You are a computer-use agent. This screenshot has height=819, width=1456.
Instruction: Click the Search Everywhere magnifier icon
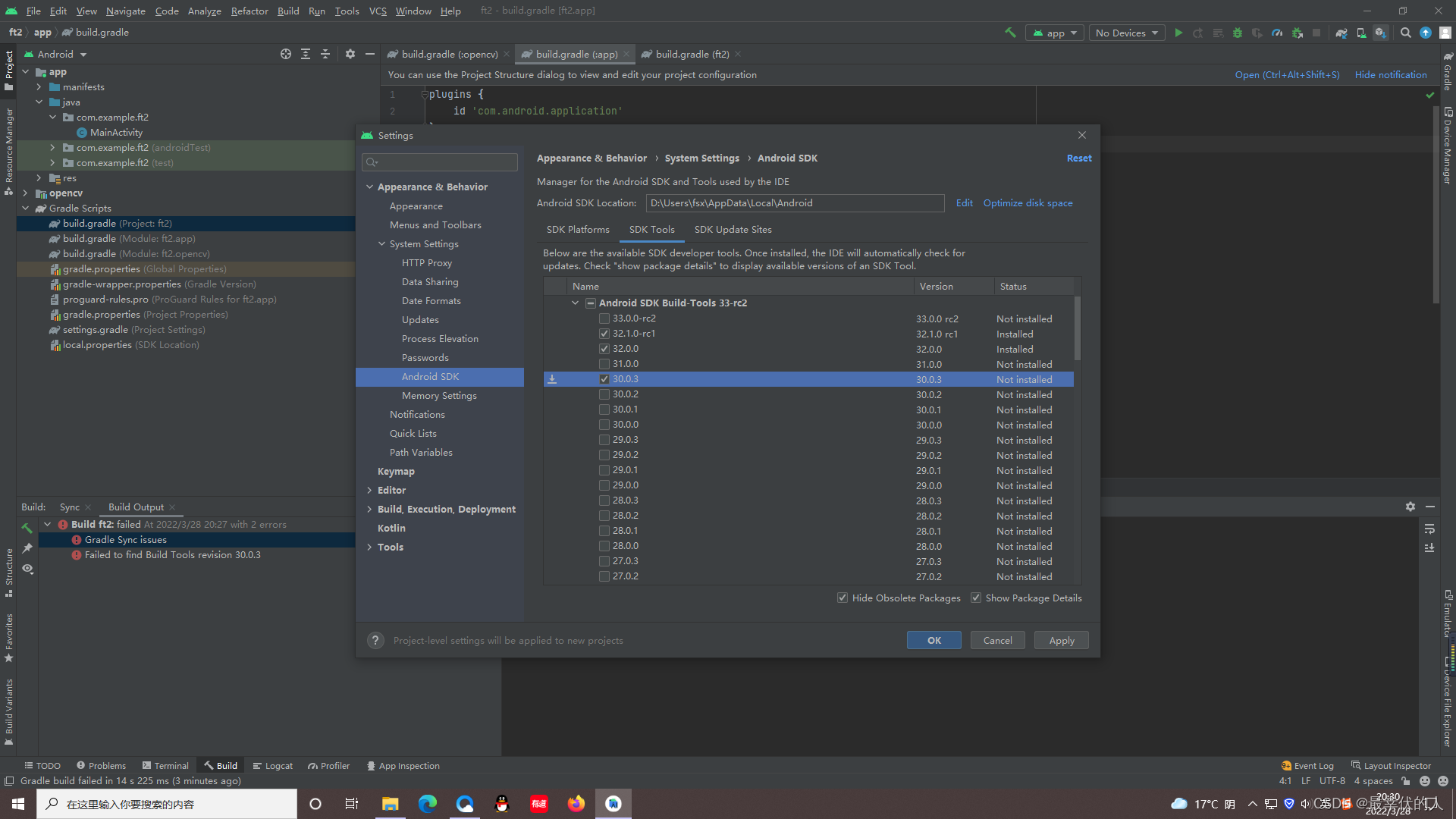1406,33
